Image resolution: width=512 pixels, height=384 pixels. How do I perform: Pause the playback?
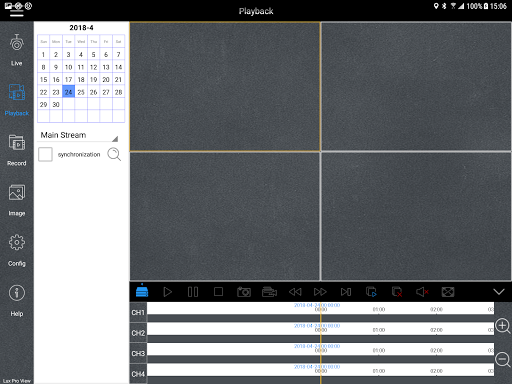pos(193,292)
